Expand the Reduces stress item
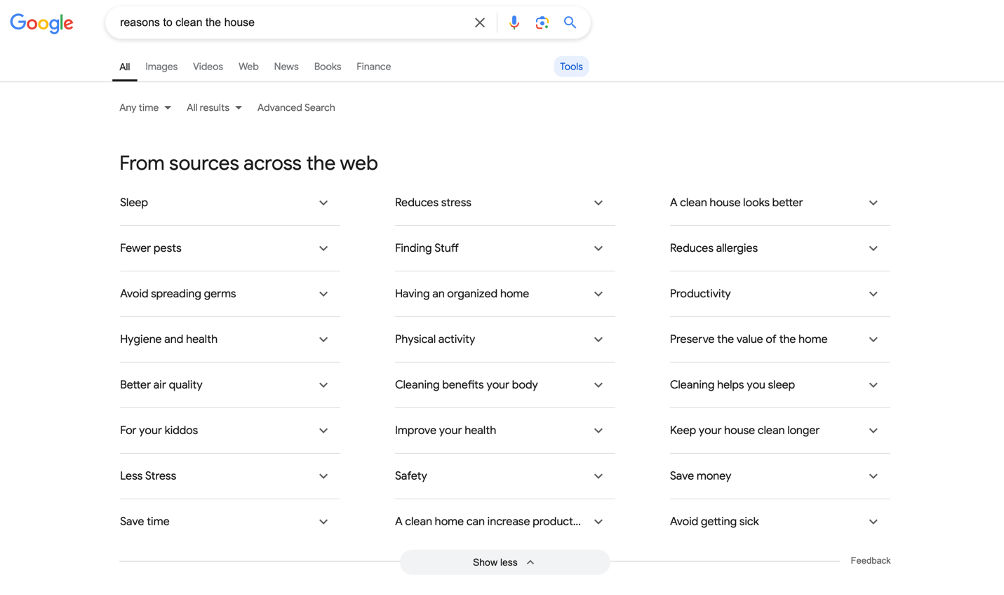Screen dimensions: 1004x595 (505, 202)
